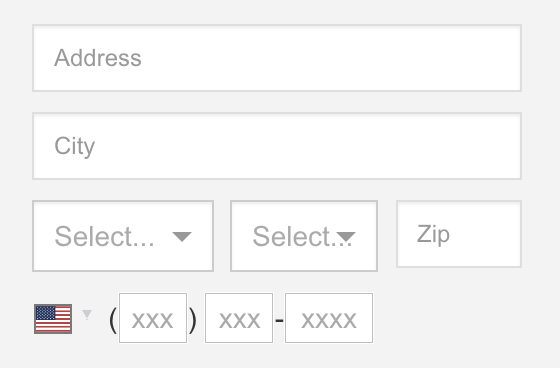Choose phone country via the flag selector
560x368 pixels.
(63, 319)
